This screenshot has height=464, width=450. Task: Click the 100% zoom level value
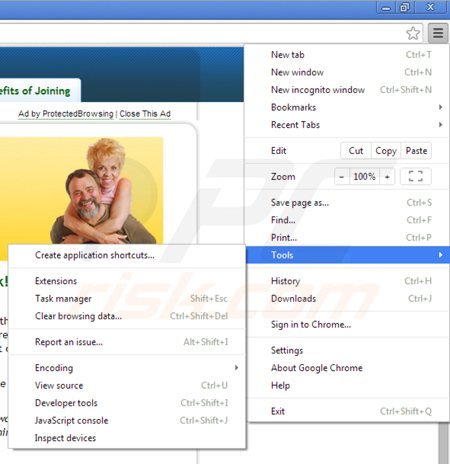[x=364, y=176]
